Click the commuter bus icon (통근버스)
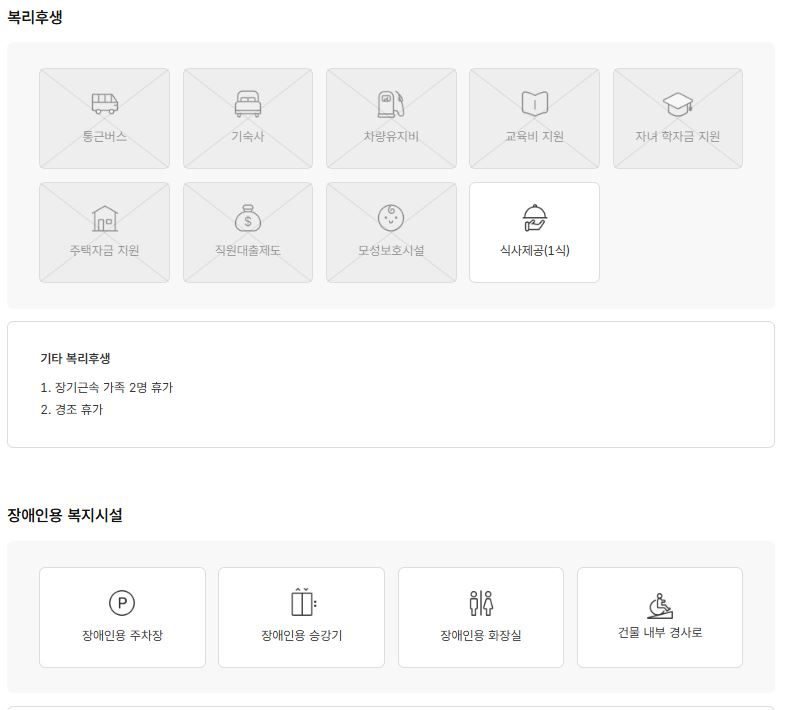 pos(104,103)
